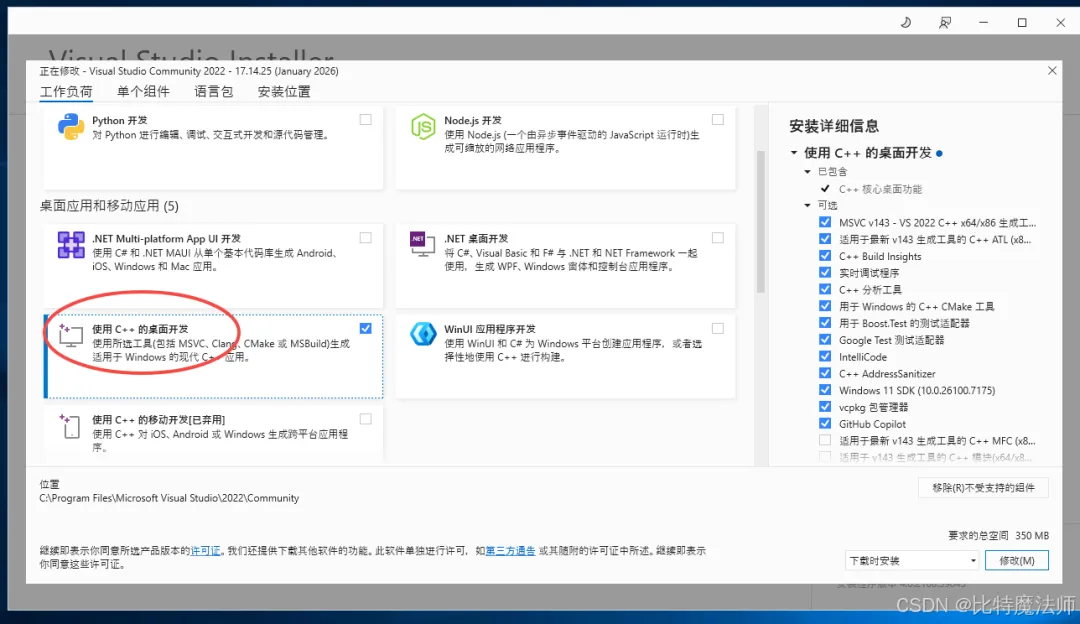Click the .NET desktop development icon
Screen dimensions: 1080x624
(423, 244)
